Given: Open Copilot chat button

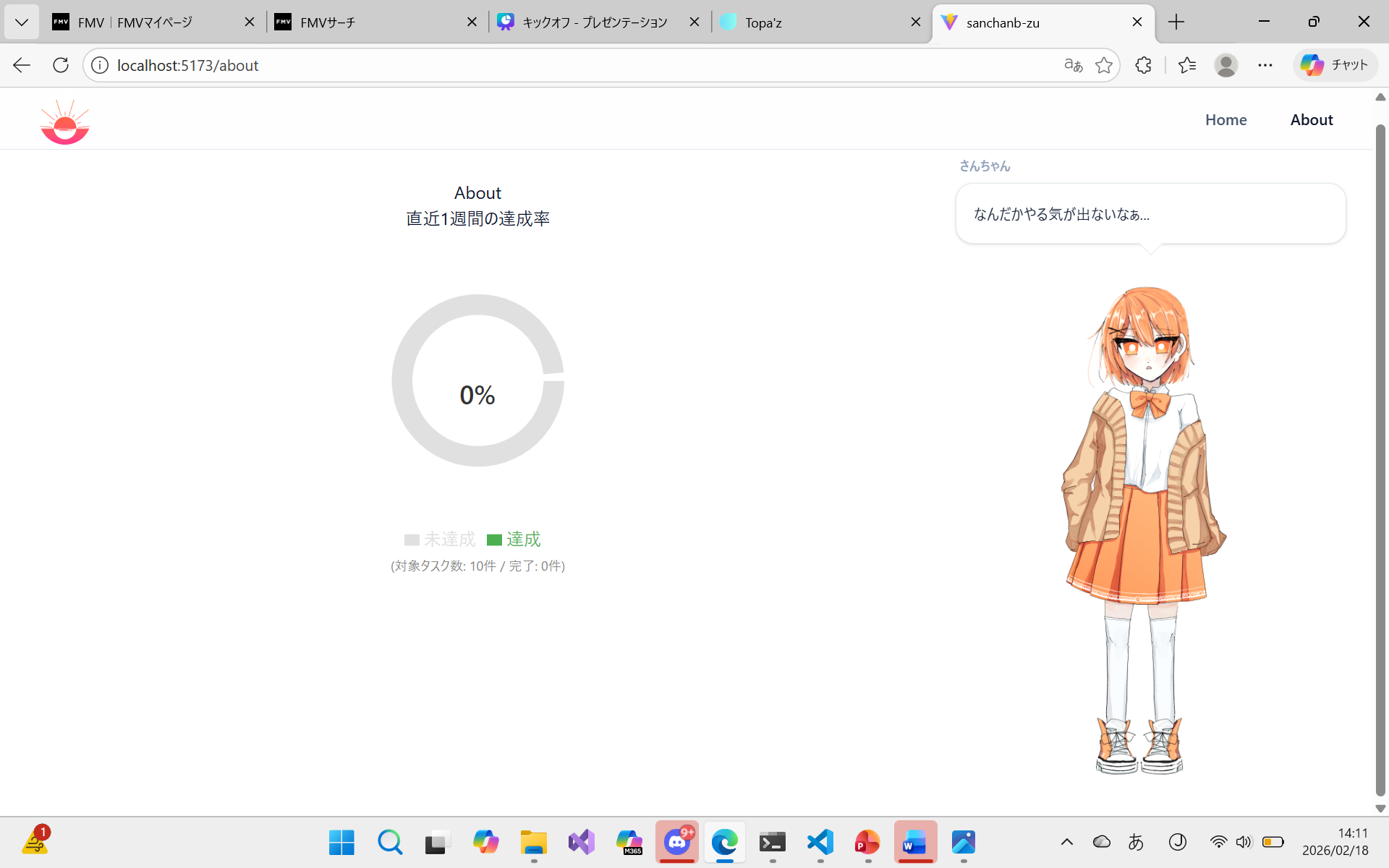Looking at the screenshot, I should pos(1335,65).
